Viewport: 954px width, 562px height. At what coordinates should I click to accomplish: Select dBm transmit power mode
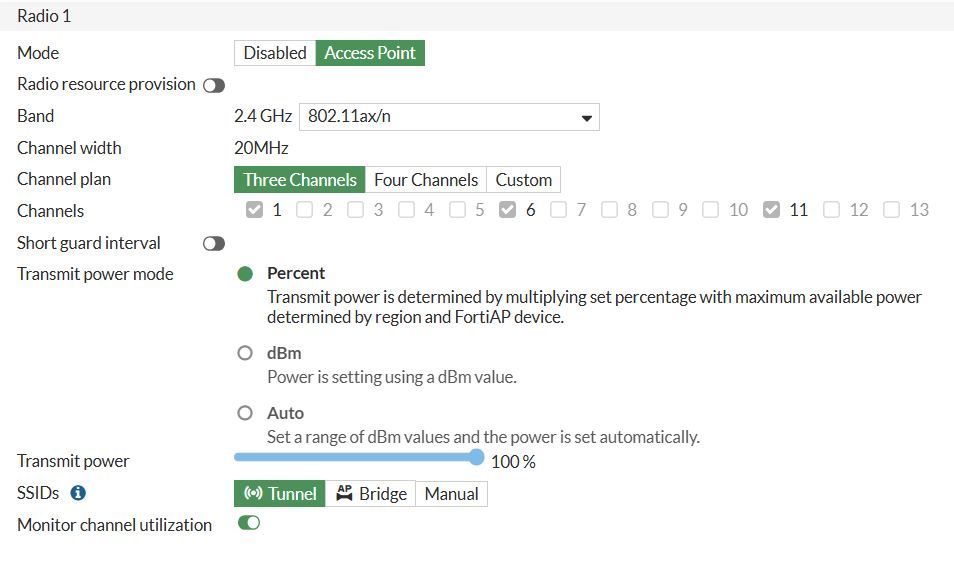coord(245,353)
